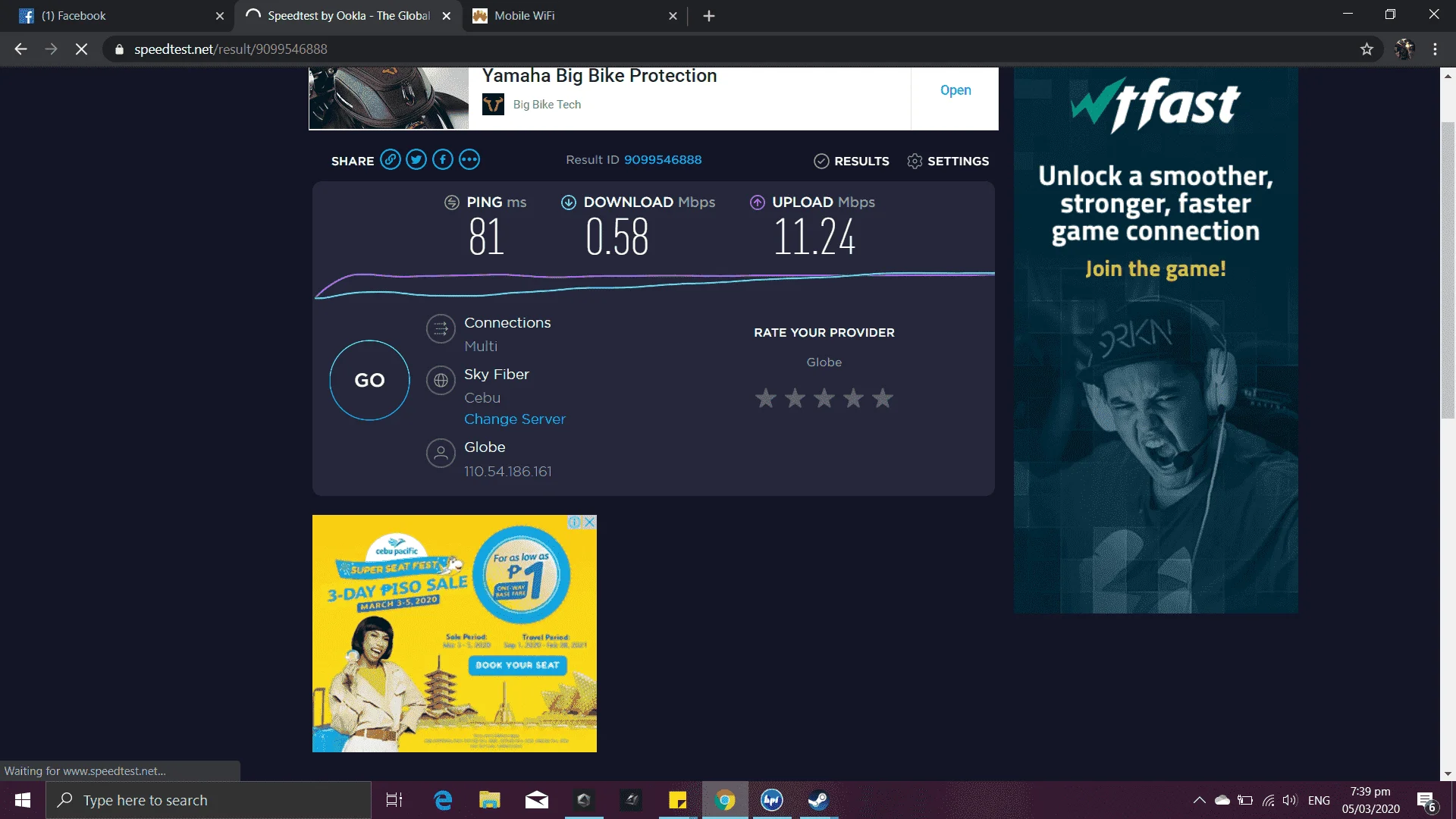Open File Explorer from taskbar
Image resolution: width=1456 pixels, height=819 pixels.
coord(490,800)
